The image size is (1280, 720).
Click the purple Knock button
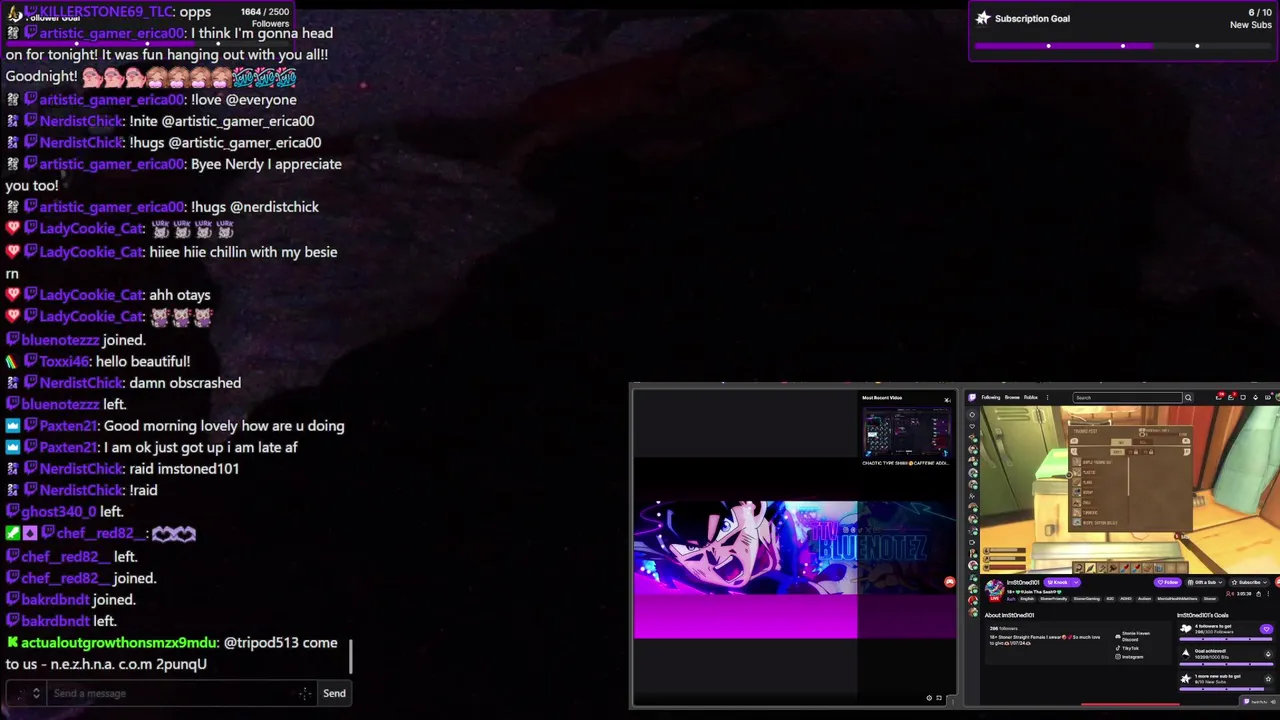pyautogui.click(x=1057, y=582)
